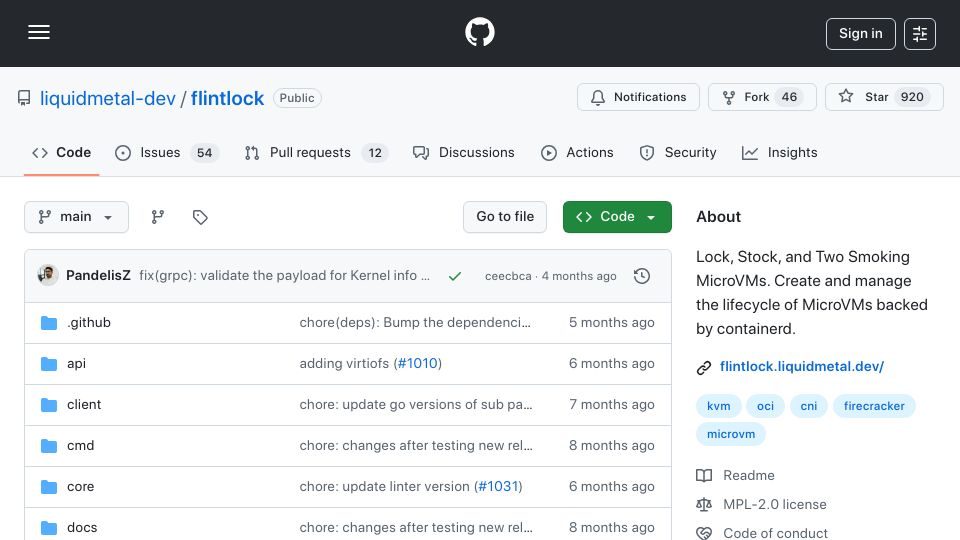Open the flintlock.liquidmetal.dev website link
This screenshot has width=960, height=540.
(x=801, y=366)
